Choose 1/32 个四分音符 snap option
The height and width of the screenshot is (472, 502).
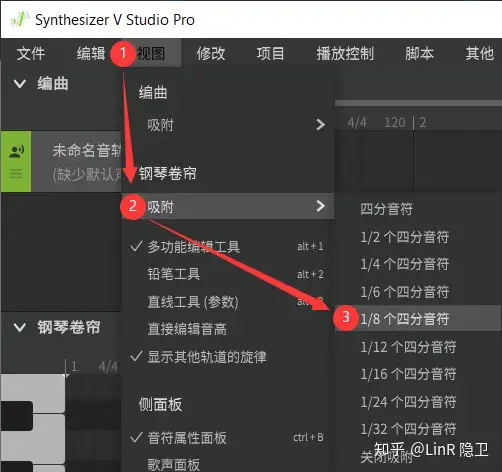click(418, 429)
